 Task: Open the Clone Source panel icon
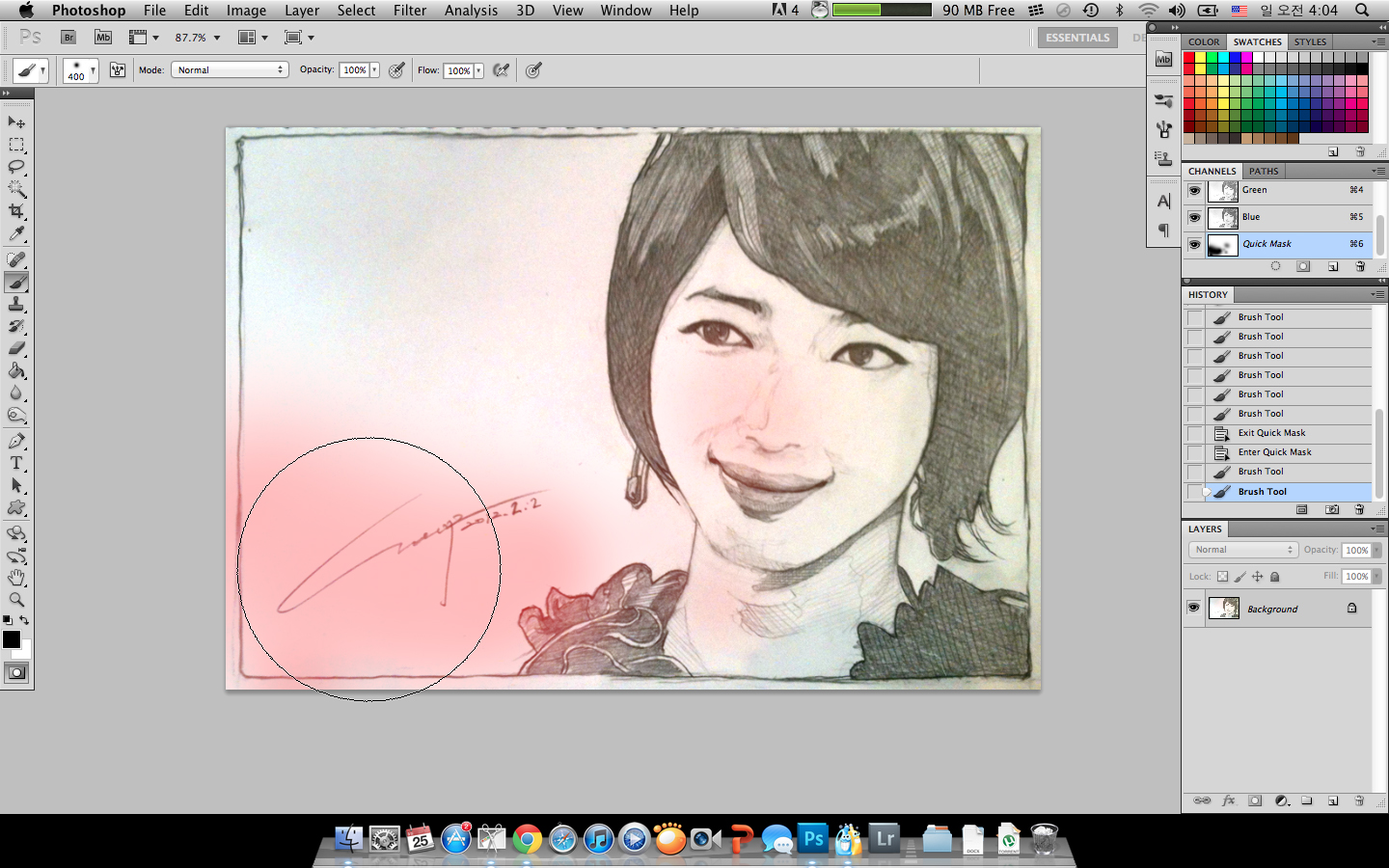(x=1163, y=157)
